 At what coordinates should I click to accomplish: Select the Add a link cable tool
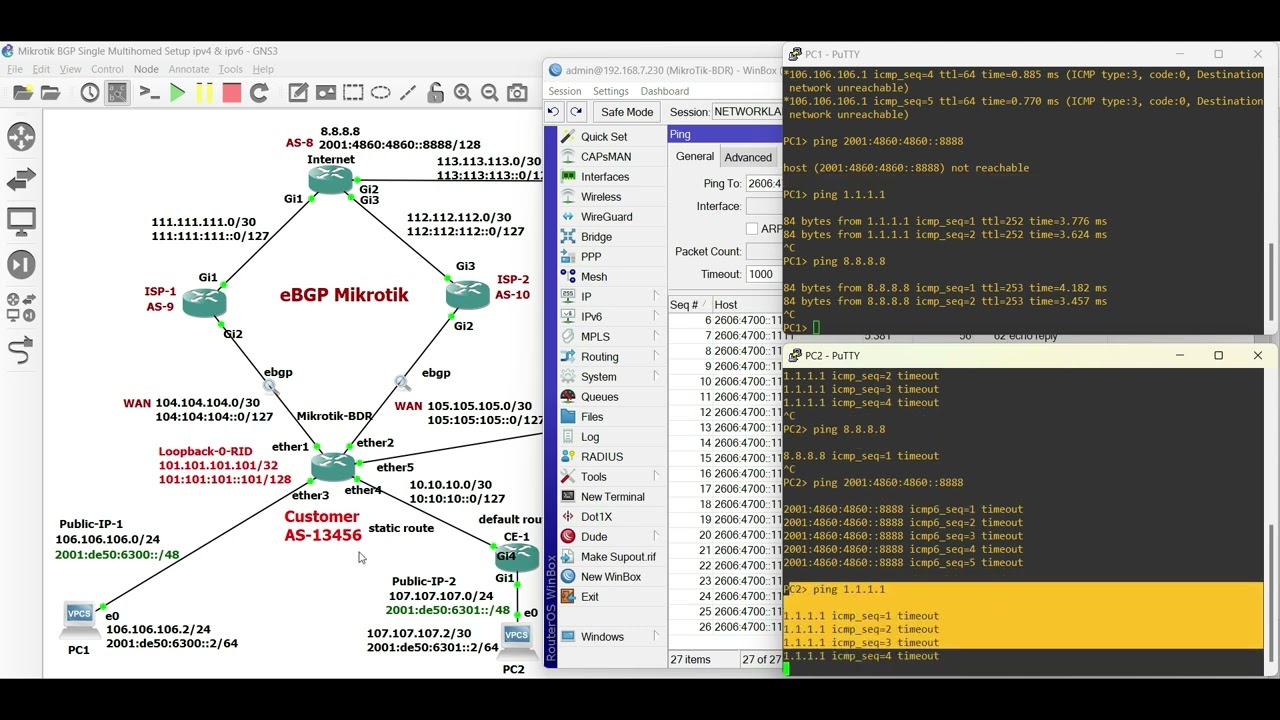pyautogui.click(x=21, y=350)
